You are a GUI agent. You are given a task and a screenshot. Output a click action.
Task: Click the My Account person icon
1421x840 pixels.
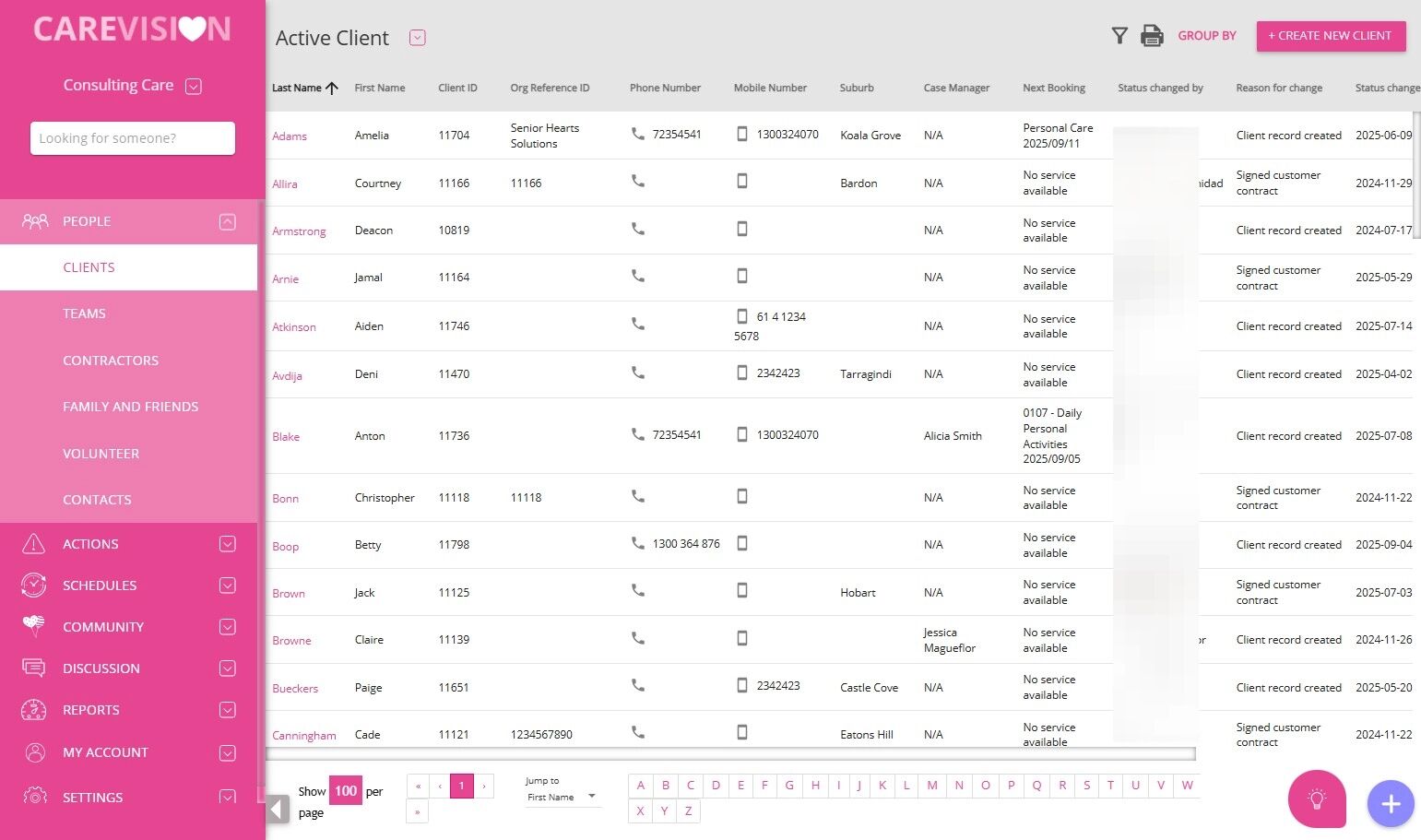34,752
